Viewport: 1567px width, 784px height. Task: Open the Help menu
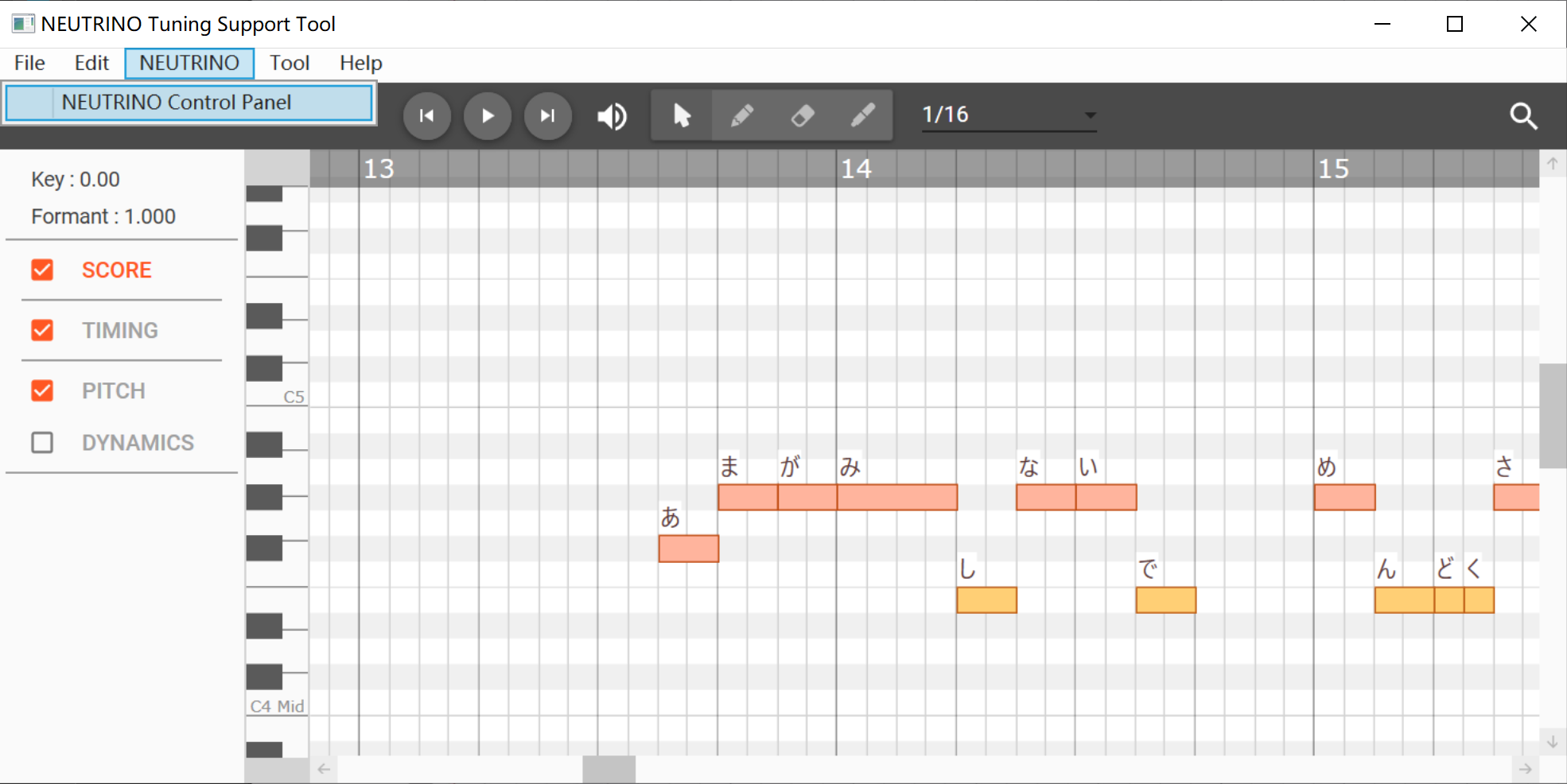pos(361,63)
